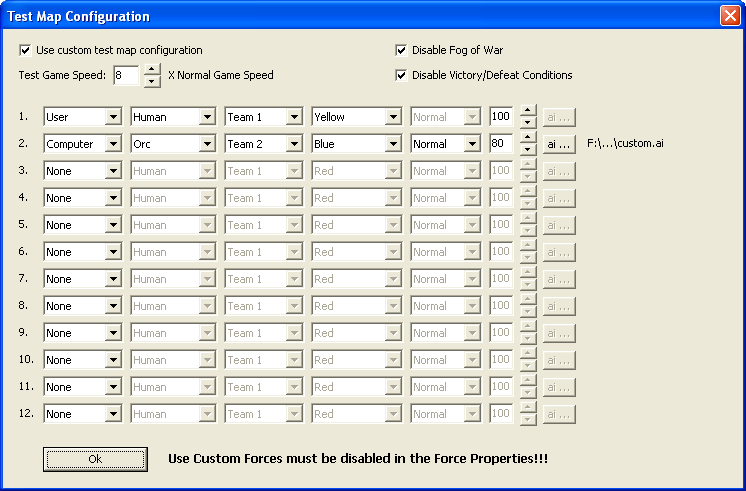Click player 2 resource field showing 80
This screenshot has width=746, height=491.
coord(501,144)
